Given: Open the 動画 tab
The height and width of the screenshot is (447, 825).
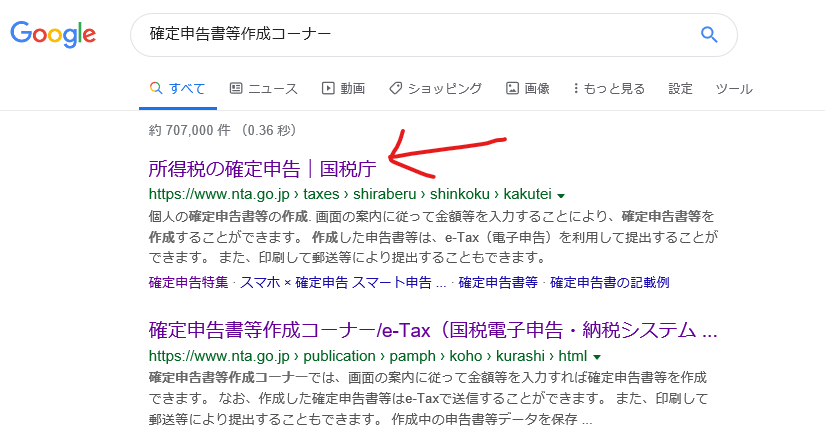Looking at the screenshot, I should tap(343, 88).
